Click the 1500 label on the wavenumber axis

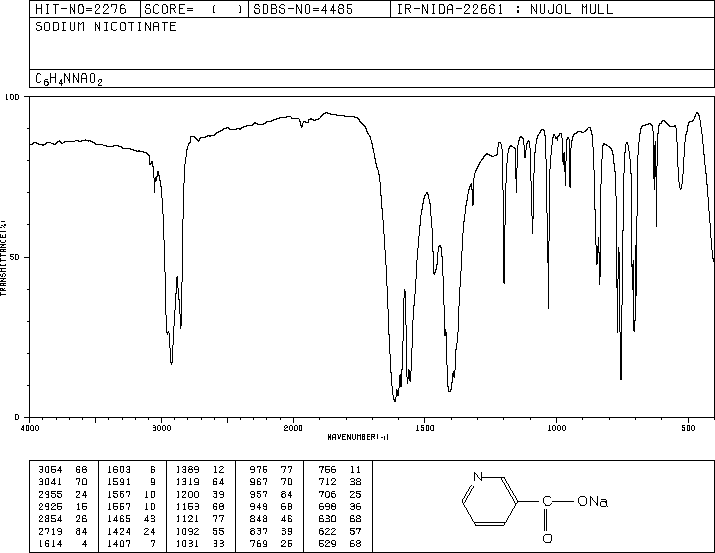click(x=425, y=428)
